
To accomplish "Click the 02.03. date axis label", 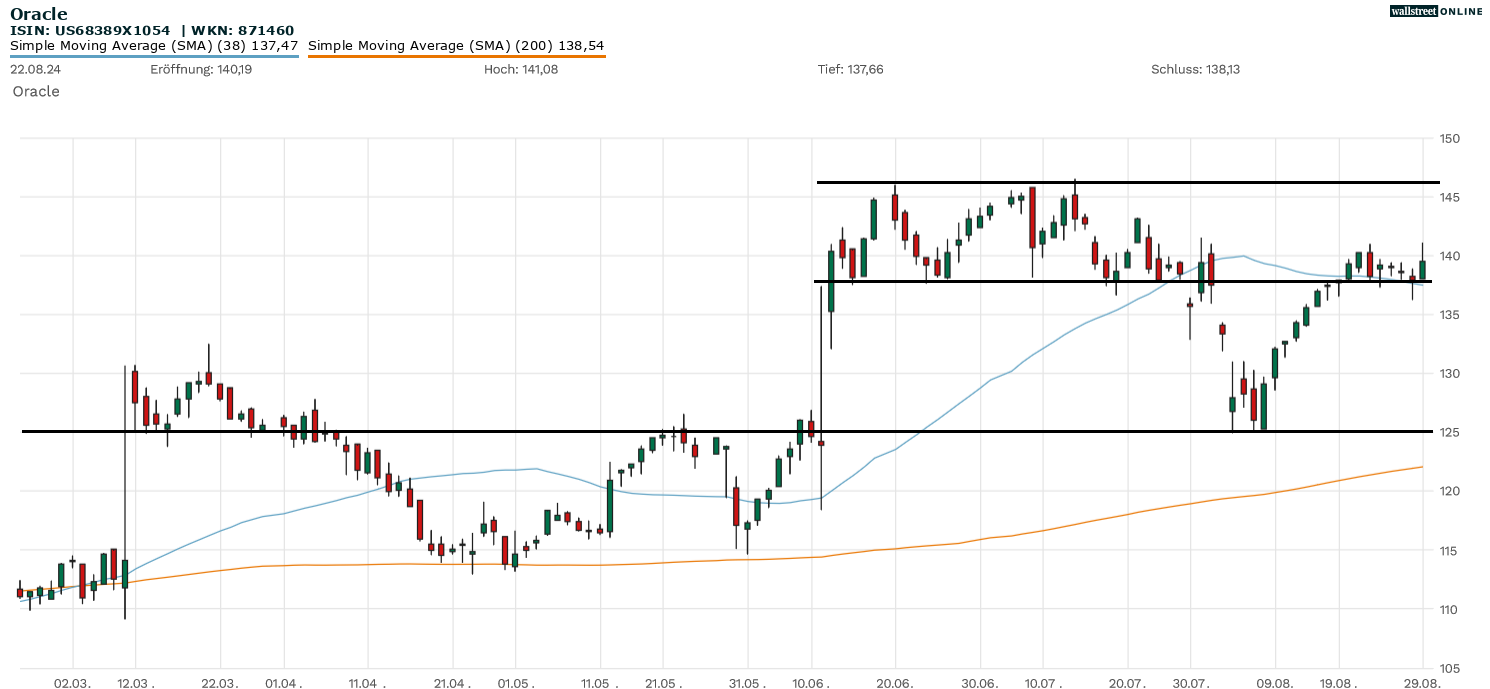I will pyautogui.click(x=73, y=682).
